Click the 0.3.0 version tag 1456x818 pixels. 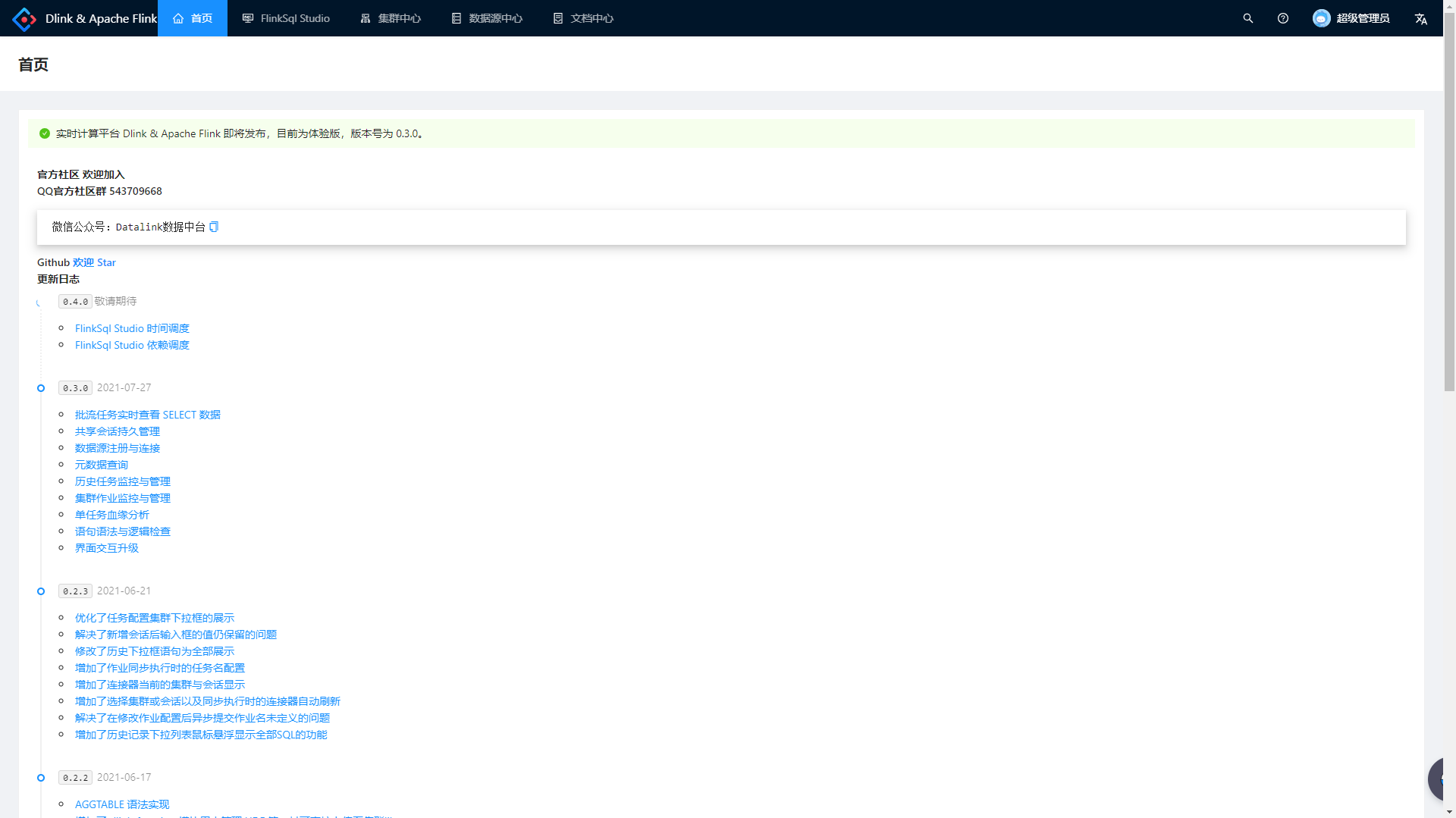pos(75,388)
